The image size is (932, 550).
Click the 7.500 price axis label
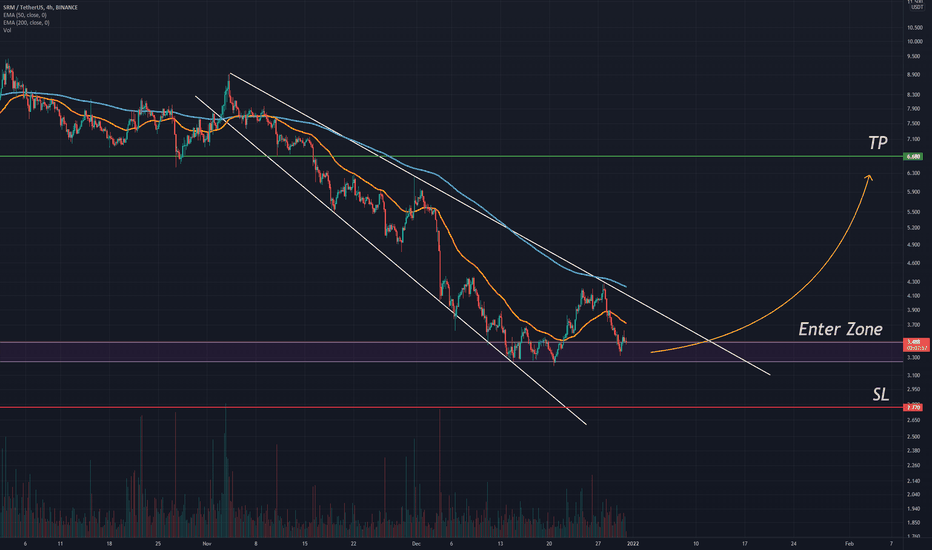(x=915, y=124)
